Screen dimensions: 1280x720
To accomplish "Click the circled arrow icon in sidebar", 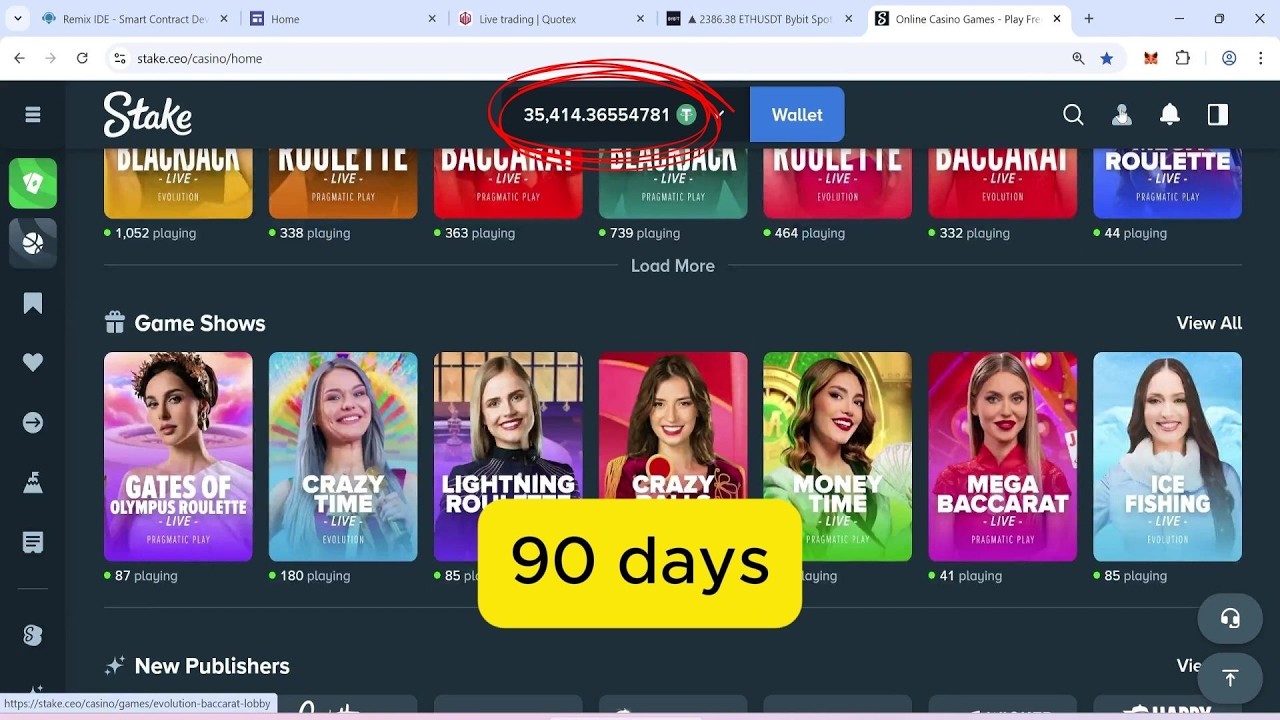I will click(33, 423).
